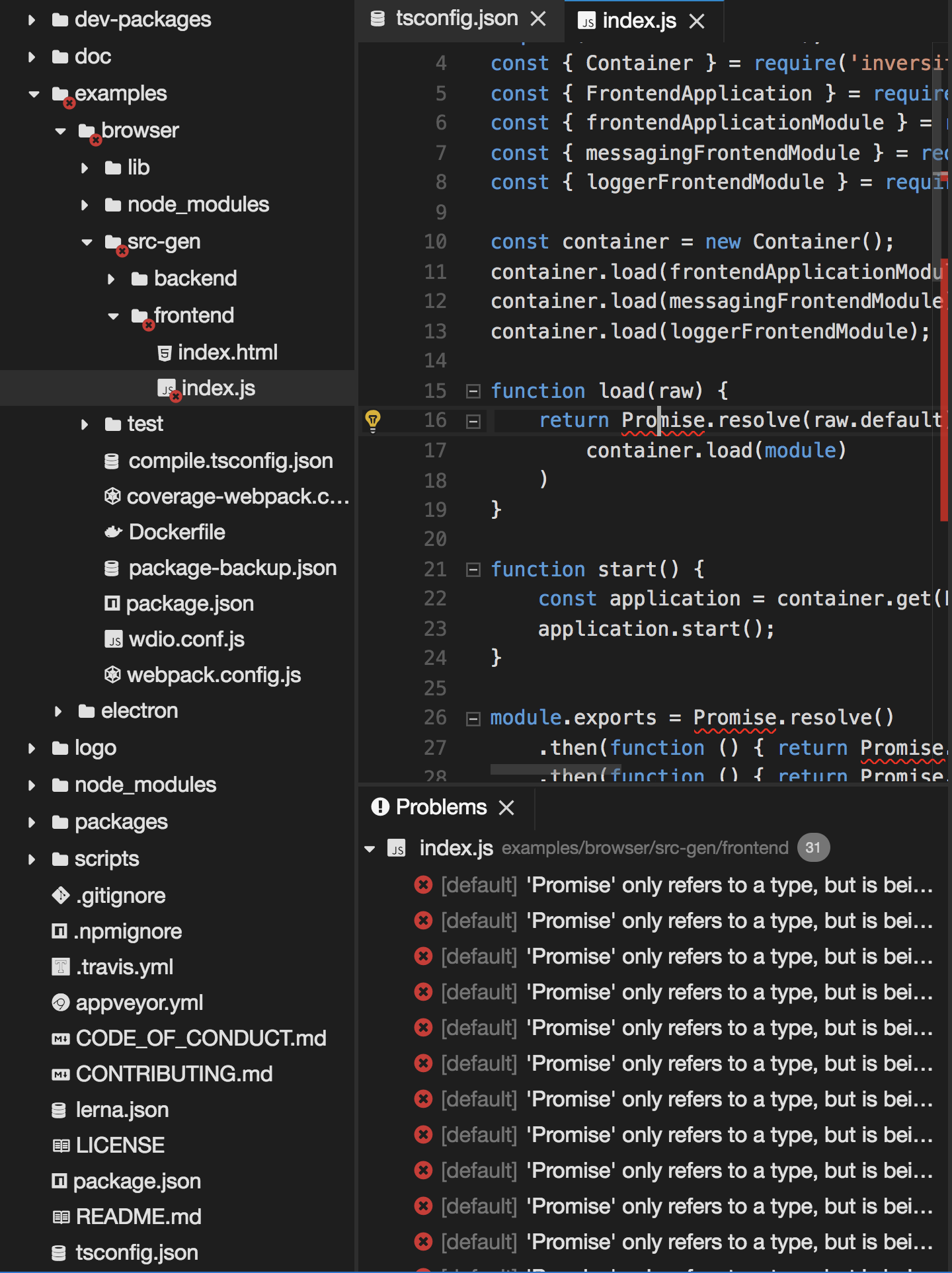Close the index.js editor tab
This screenshot has width=952, height=1273.
pos(696,21)
